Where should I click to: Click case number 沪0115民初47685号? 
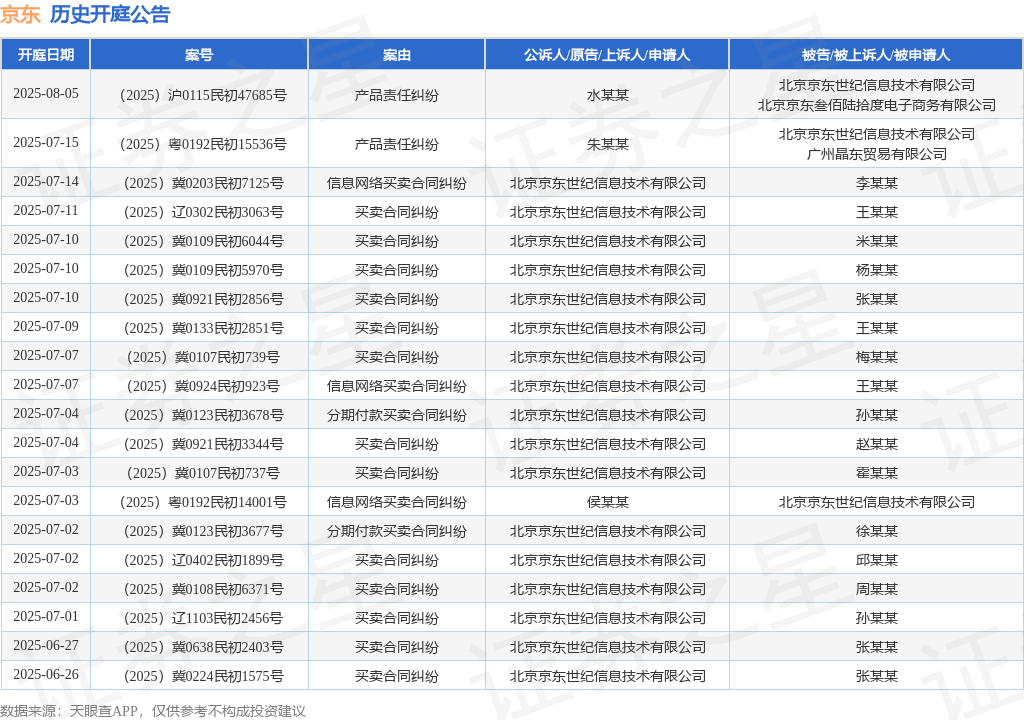(x=203, y=95)
